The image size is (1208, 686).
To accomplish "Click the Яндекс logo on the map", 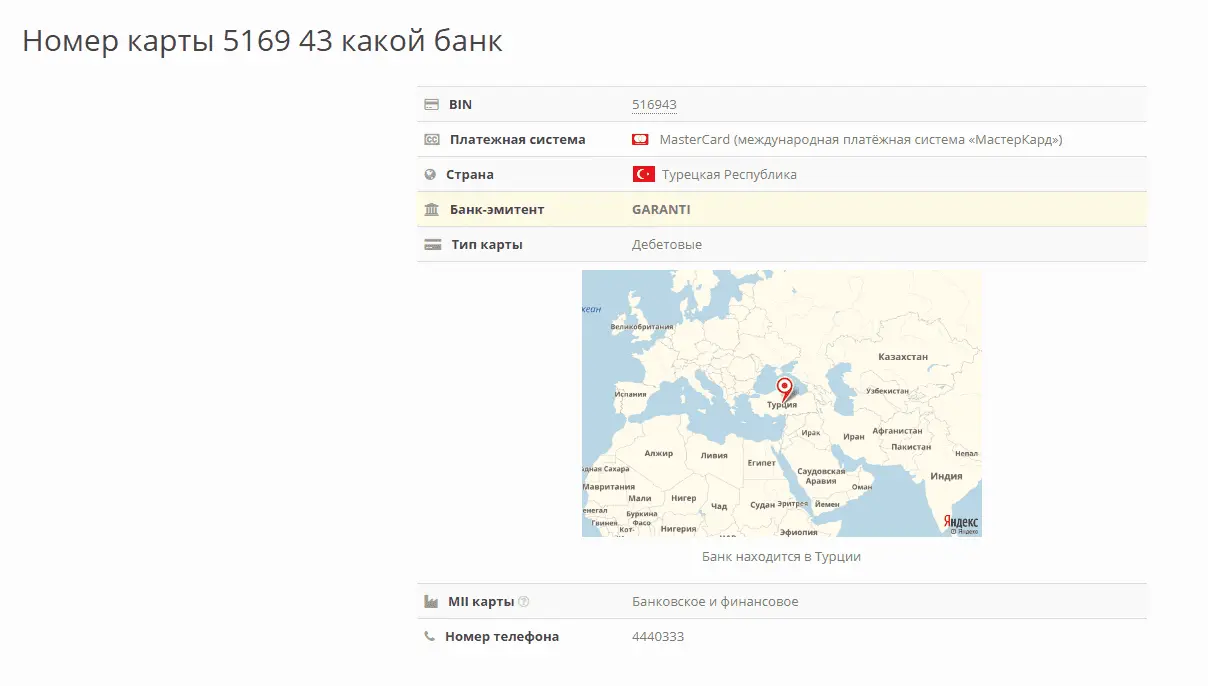I will [962, 522].
